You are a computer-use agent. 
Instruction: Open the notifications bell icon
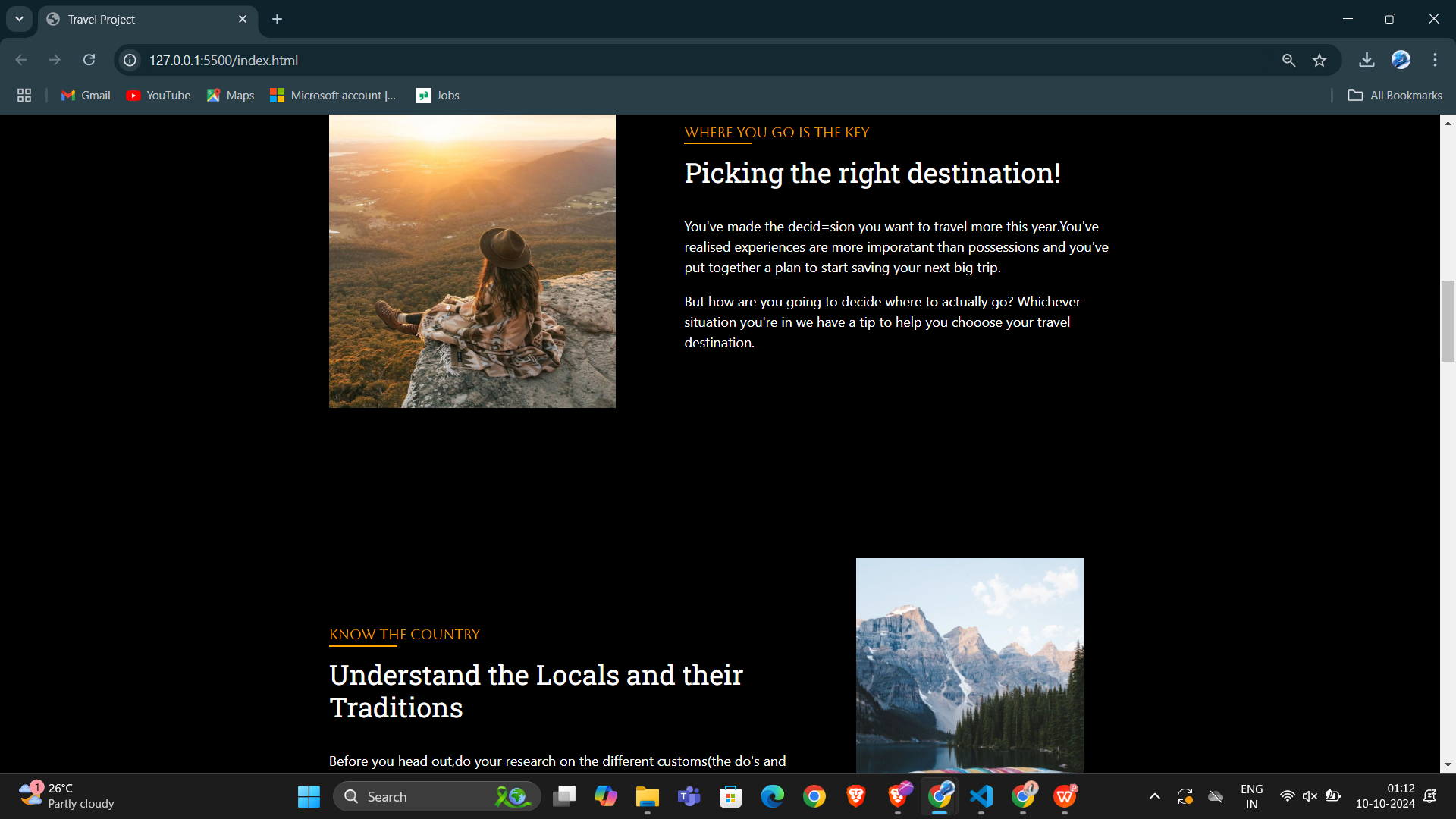1430,796
